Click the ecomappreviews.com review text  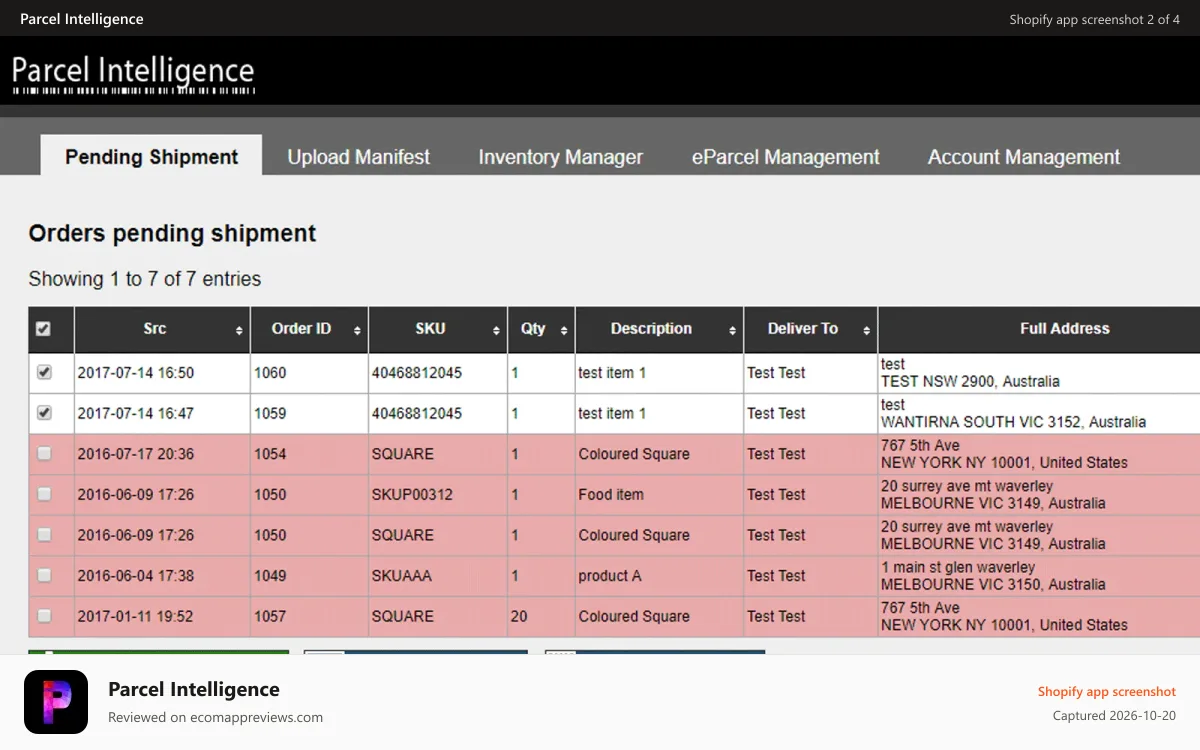pyautogui.click(x=215, y=717)
